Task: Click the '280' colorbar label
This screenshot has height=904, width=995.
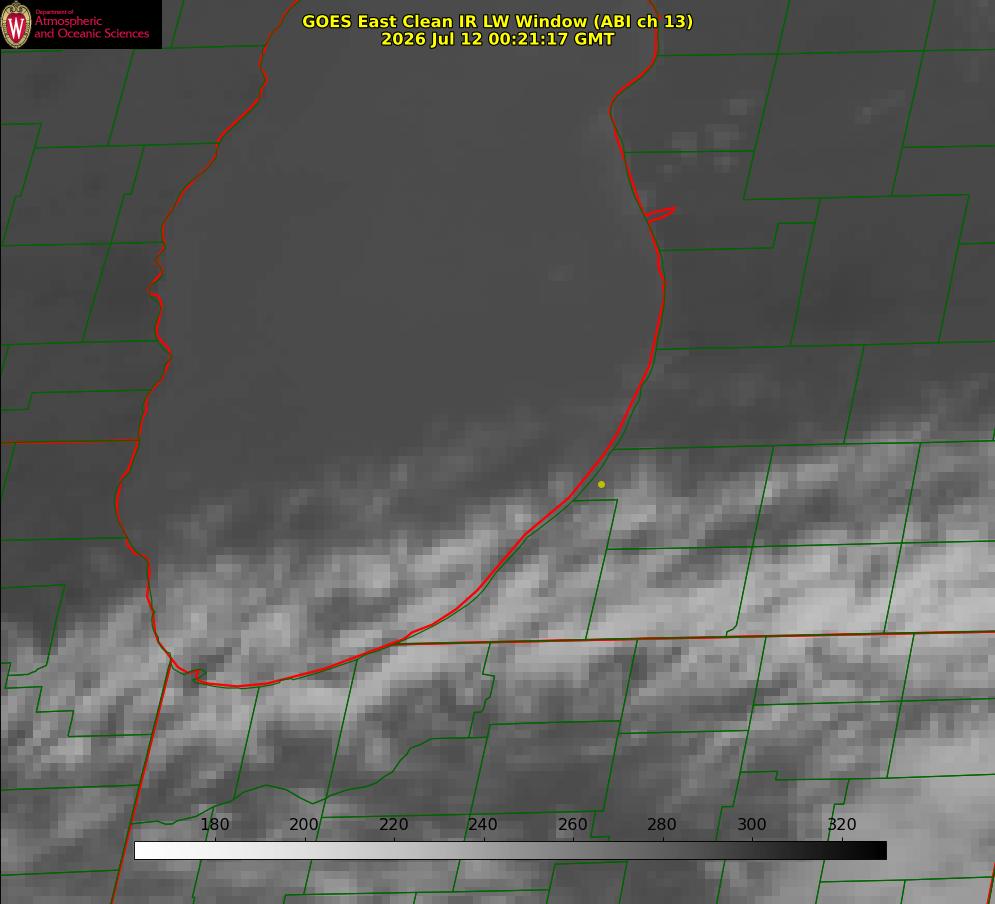Action: 662,824
